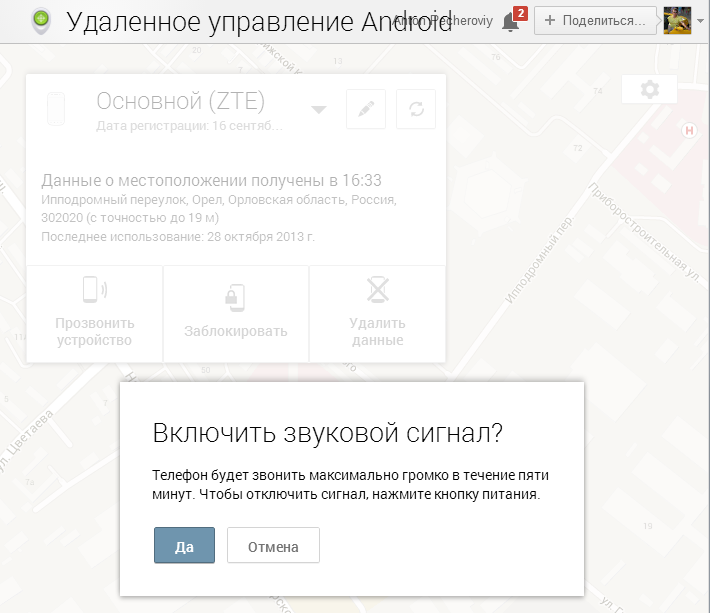Image resolution: width=710 pixels, height=613 pixels.
Task: Click the phone device icon in card
Action: click(x=56, y=109)
